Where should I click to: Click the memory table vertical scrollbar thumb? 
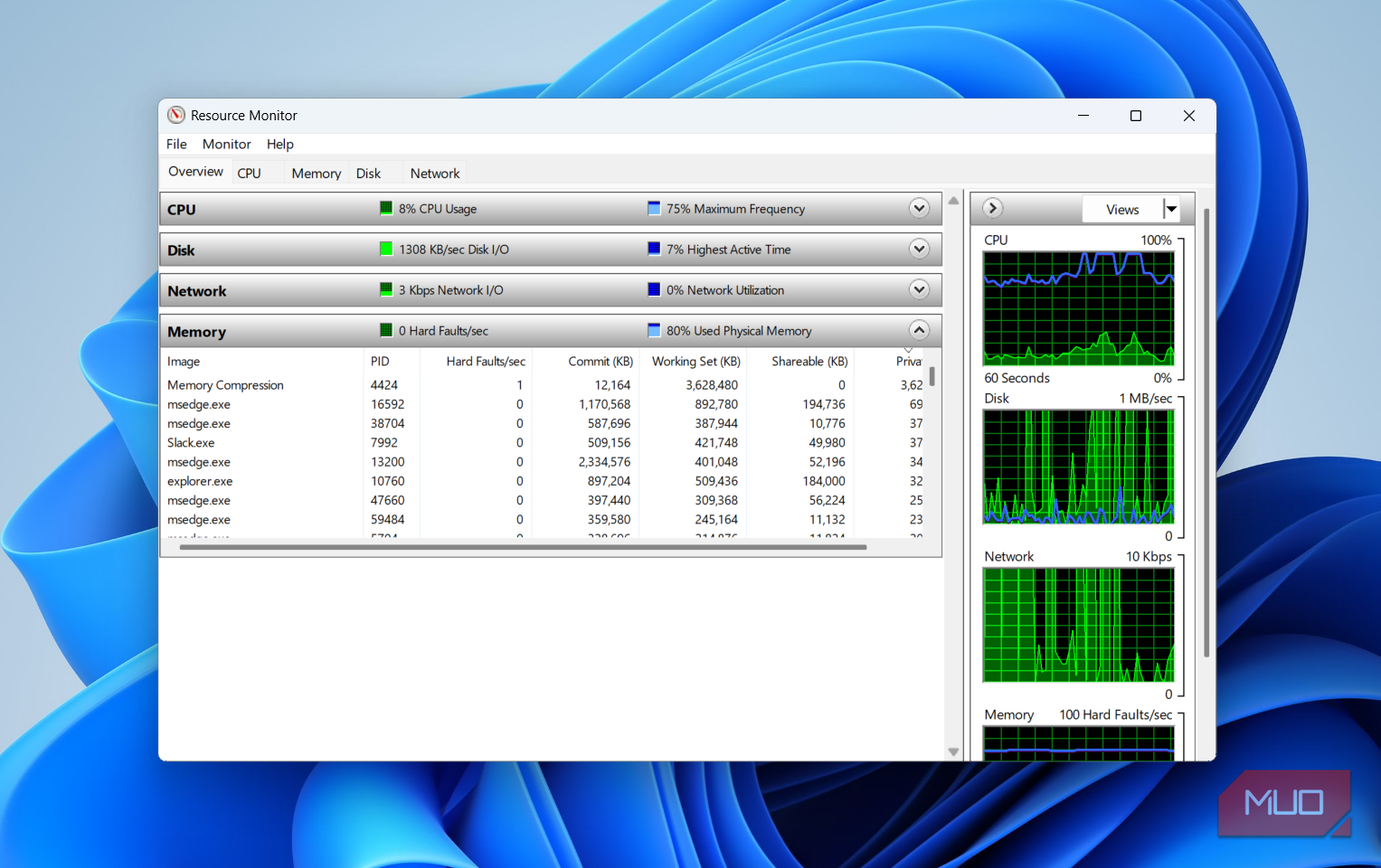click(x=932, y=375)
